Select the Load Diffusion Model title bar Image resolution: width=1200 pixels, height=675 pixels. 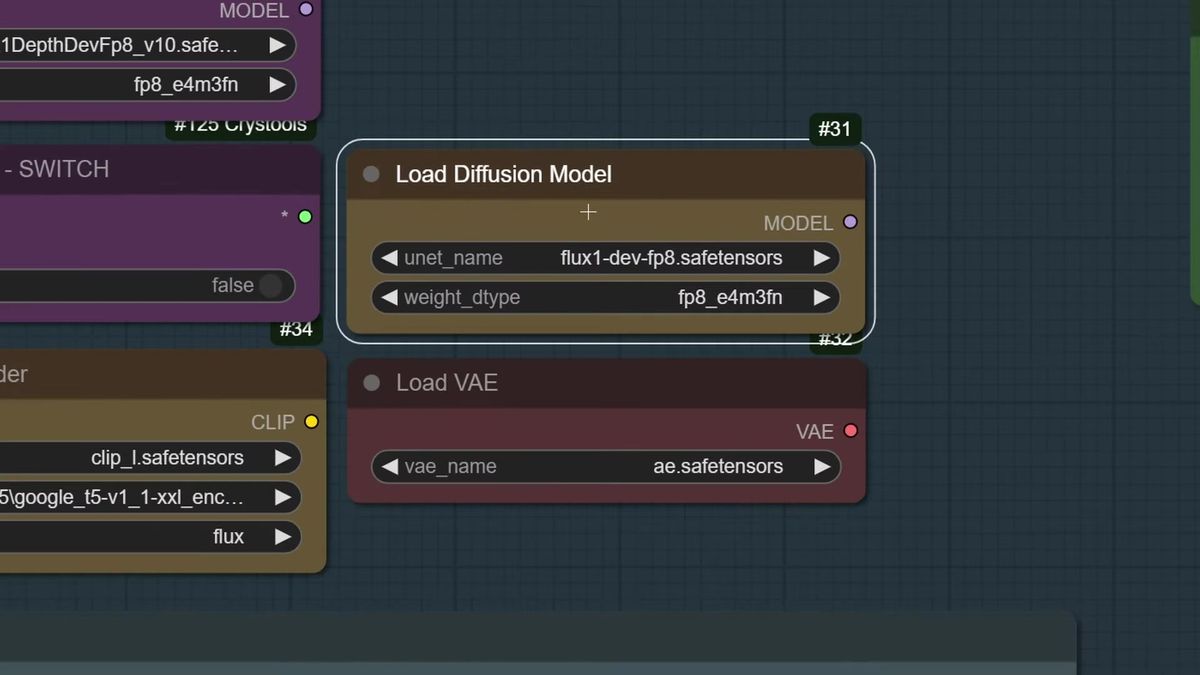[605, 174]
